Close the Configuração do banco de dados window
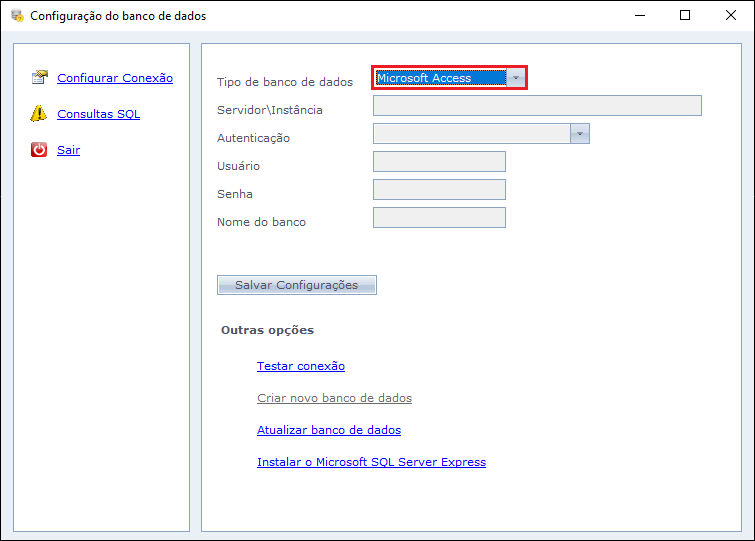755x541 pixels. 731,16
